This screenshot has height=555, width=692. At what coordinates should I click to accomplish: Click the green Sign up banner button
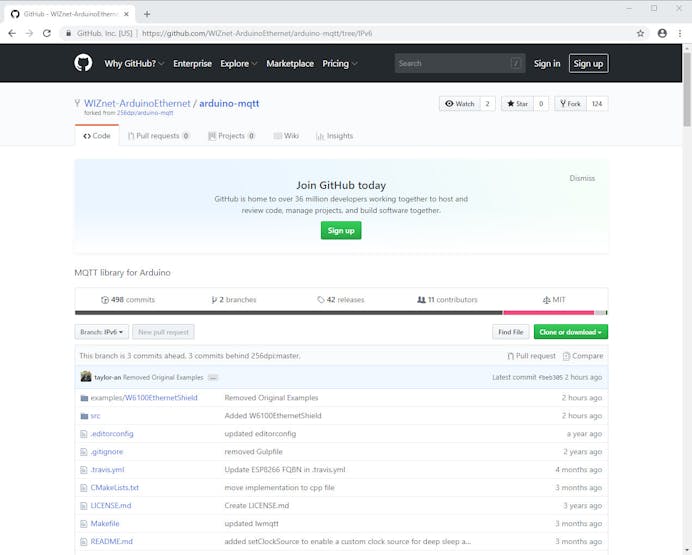tap(341, 230)
